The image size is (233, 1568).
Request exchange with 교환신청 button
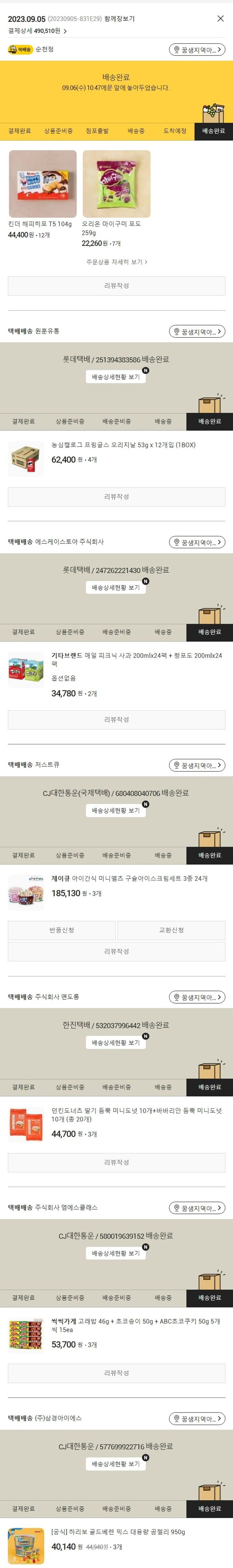click(171, 930)
